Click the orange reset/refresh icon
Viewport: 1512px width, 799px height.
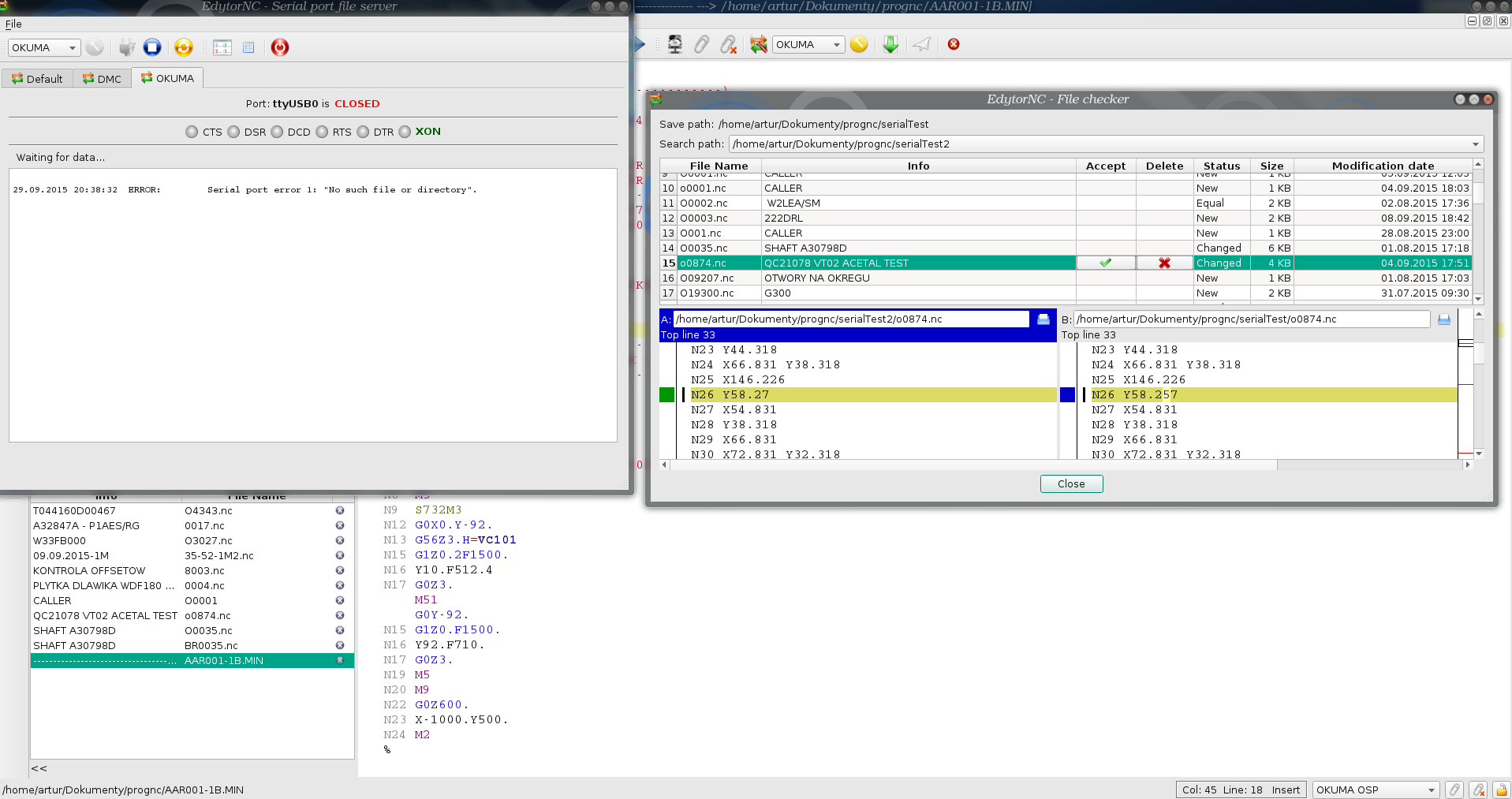(x=183, y=47)
